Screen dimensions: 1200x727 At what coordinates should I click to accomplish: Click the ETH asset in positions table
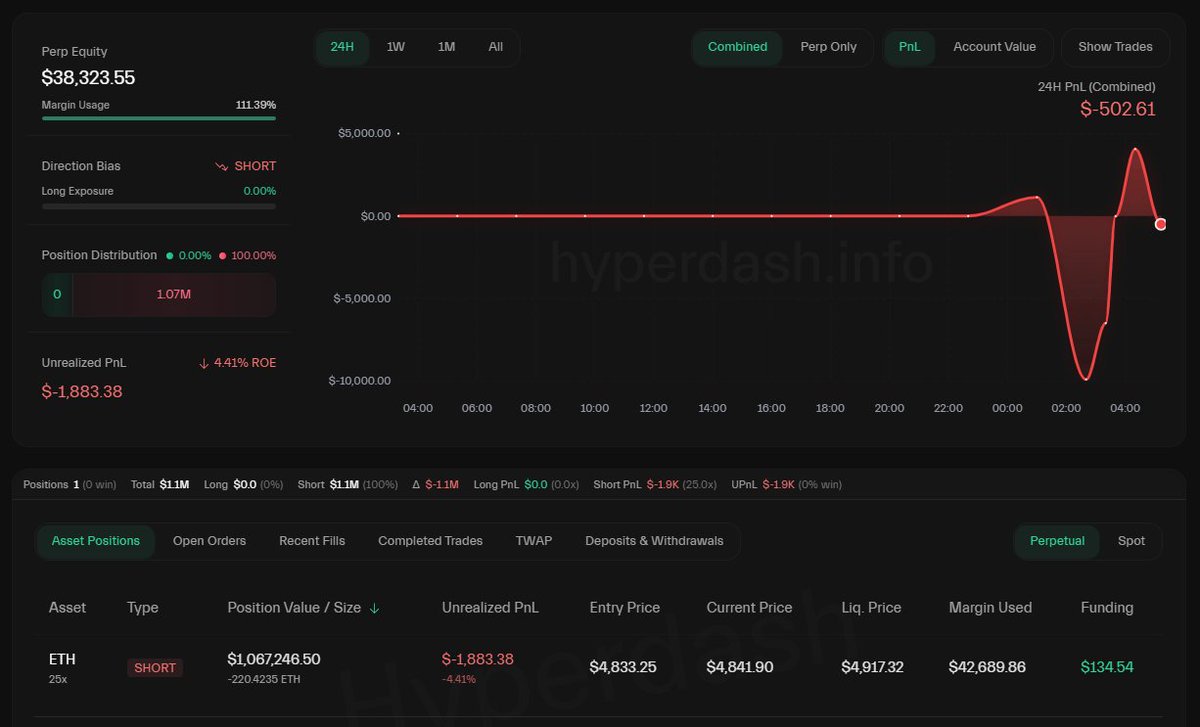[x=62, y=660]
